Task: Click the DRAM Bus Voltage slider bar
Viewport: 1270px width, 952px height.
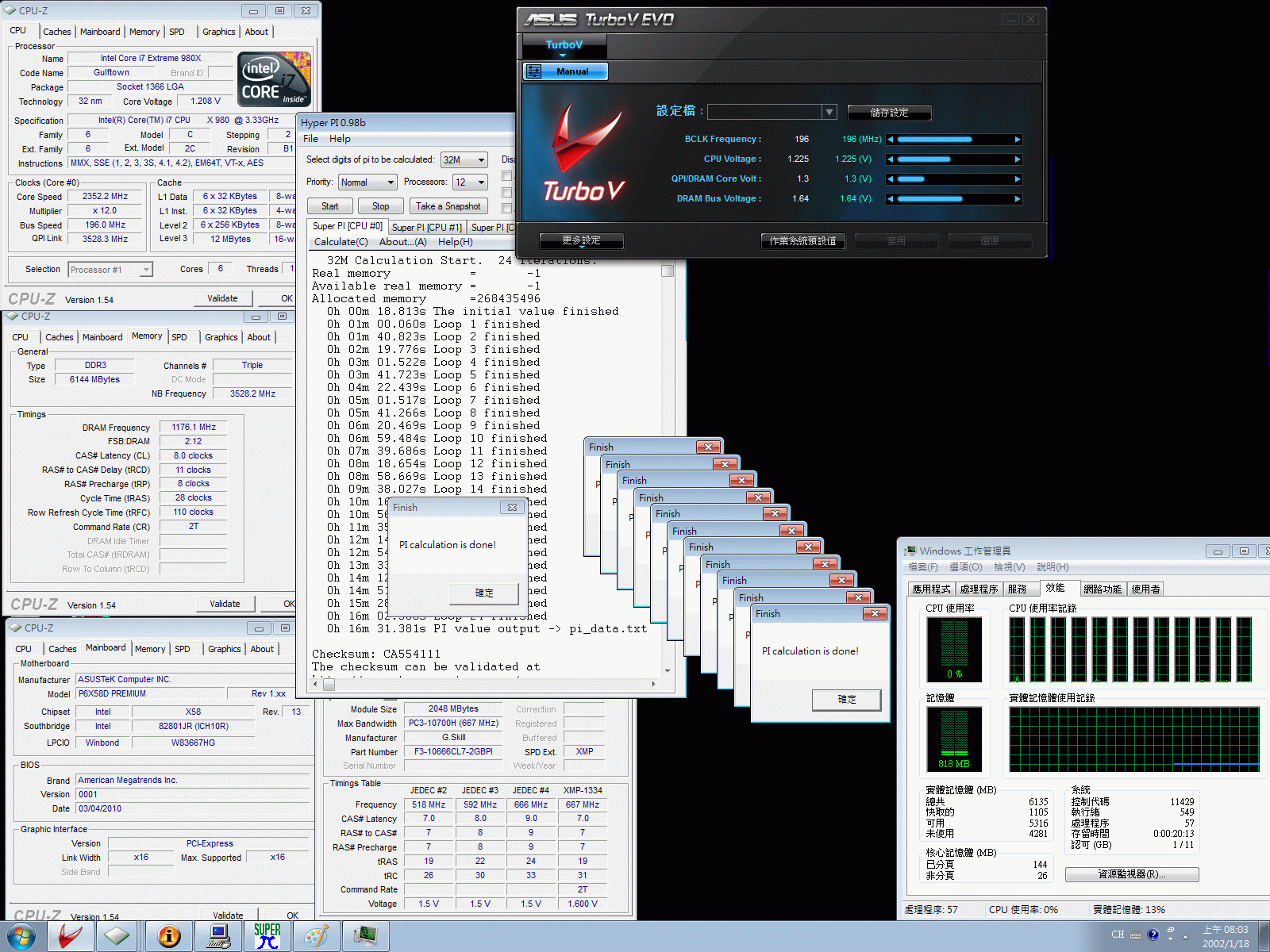Action: (x=954, y=199)
